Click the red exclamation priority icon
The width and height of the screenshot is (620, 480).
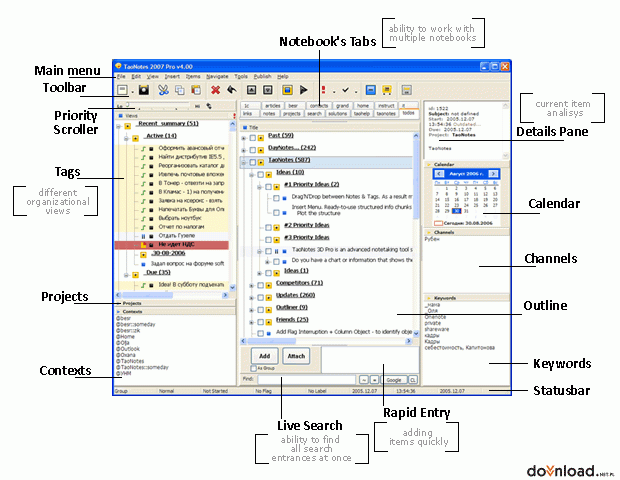click(x=324, y=90)
